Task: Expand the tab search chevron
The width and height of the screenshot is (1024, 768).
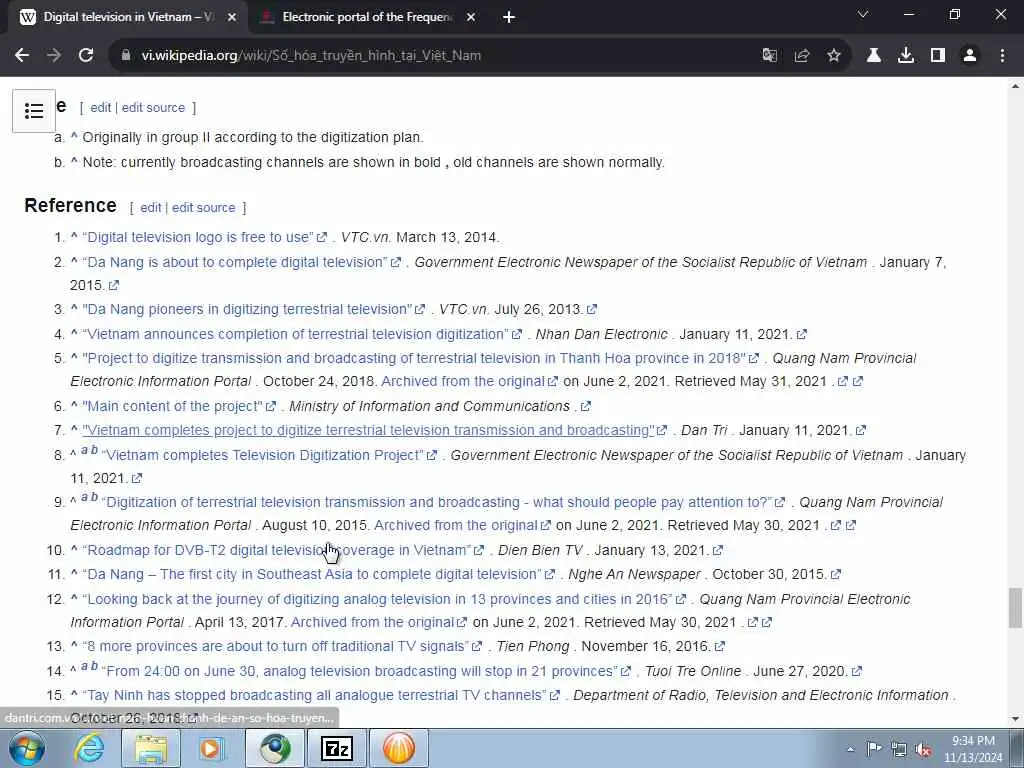Action: pyautogui.click(x=863, y=14)
